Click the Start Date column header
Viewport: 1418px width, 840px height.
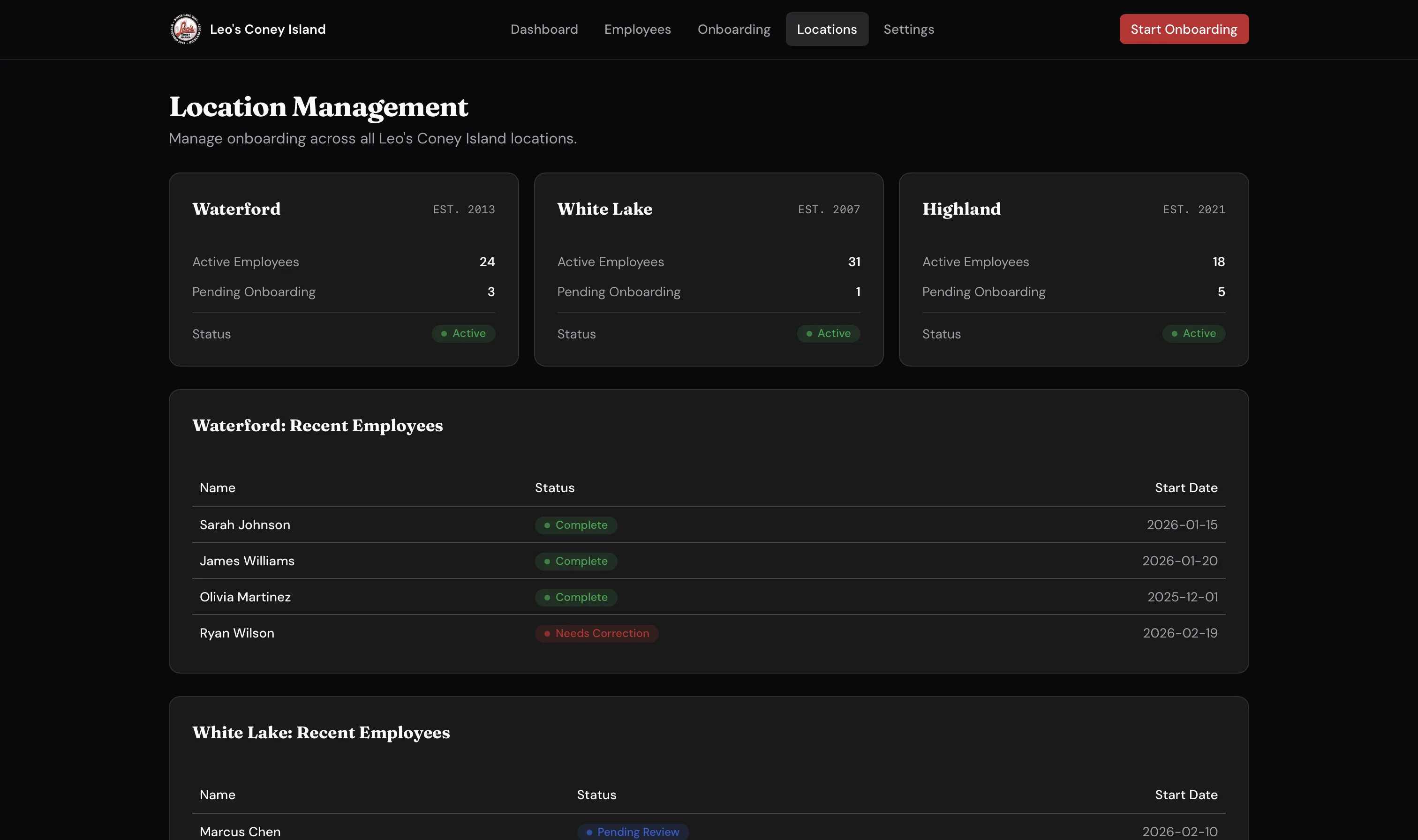point(1186,487)
